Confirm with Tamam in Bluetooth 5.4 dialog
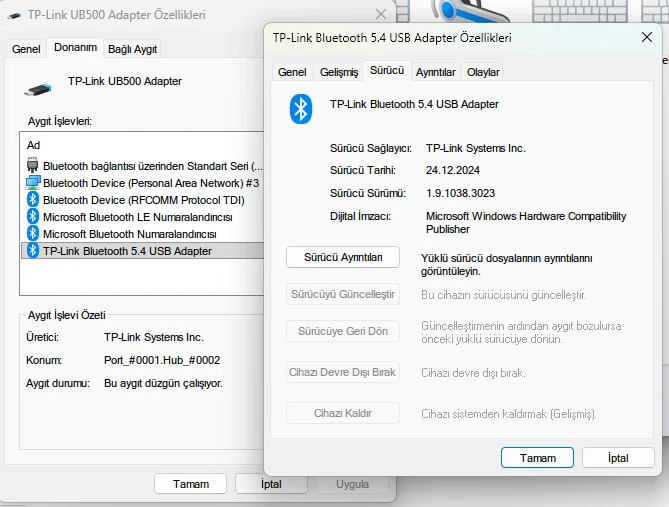 pos(538,458)
